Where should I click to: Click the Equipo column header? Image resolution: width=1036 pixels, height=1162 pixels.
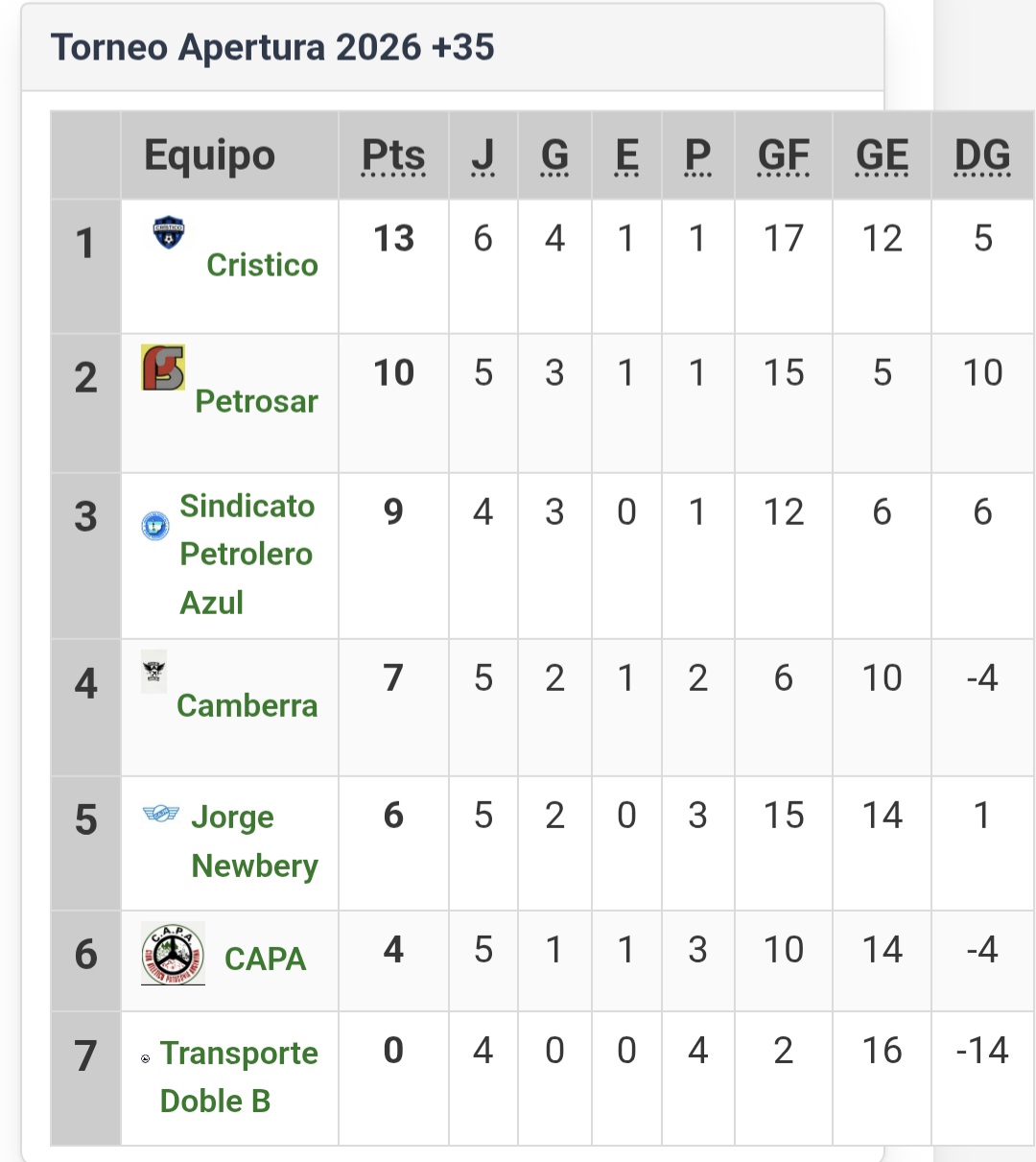pyautogui.click(x=209, y=155)
